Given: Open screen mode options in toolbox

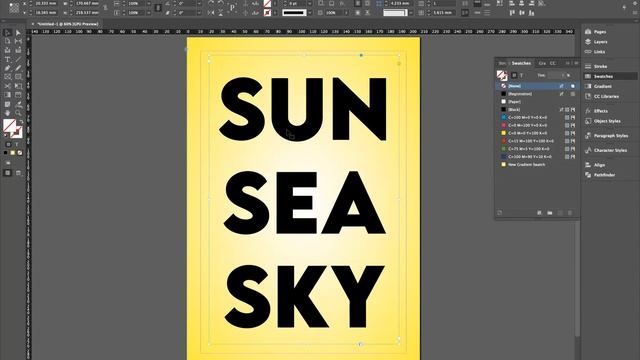Looking at the screenshot, I should point(18,173).
